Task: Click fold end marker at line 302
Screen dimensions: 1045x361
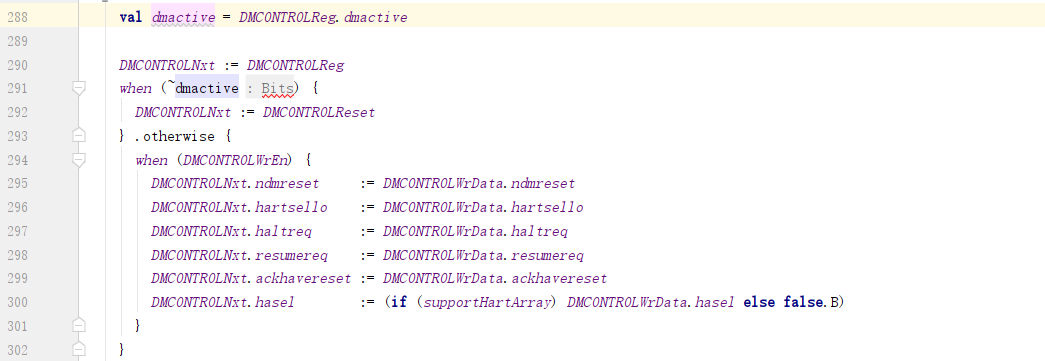Action: pos(79,350)
